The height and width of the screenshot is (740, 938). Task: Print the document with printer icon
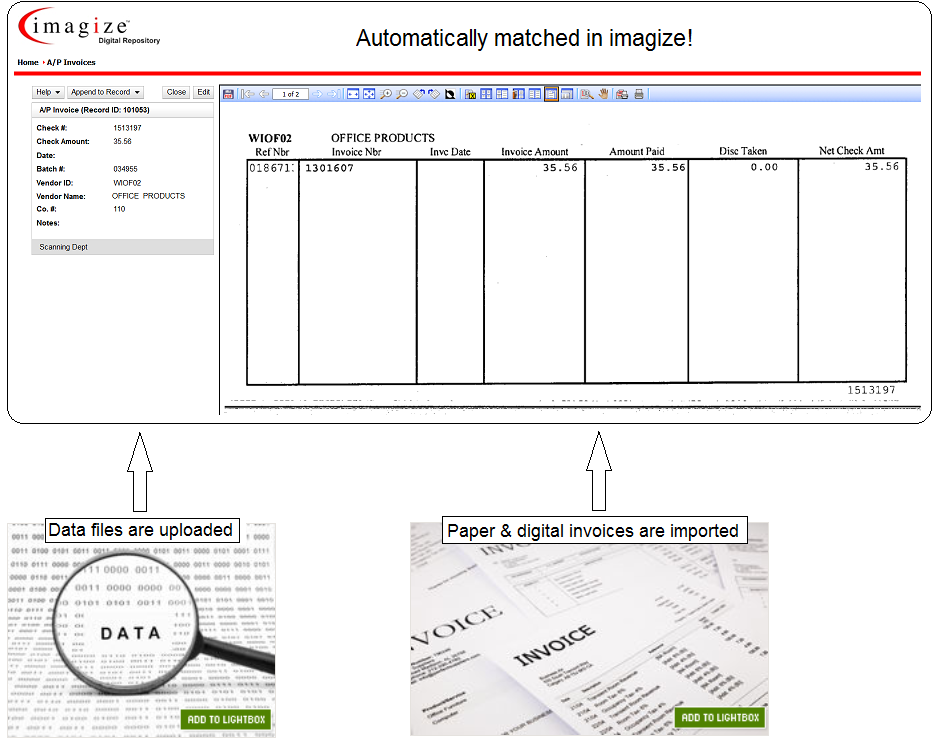[x=639, y=94]
